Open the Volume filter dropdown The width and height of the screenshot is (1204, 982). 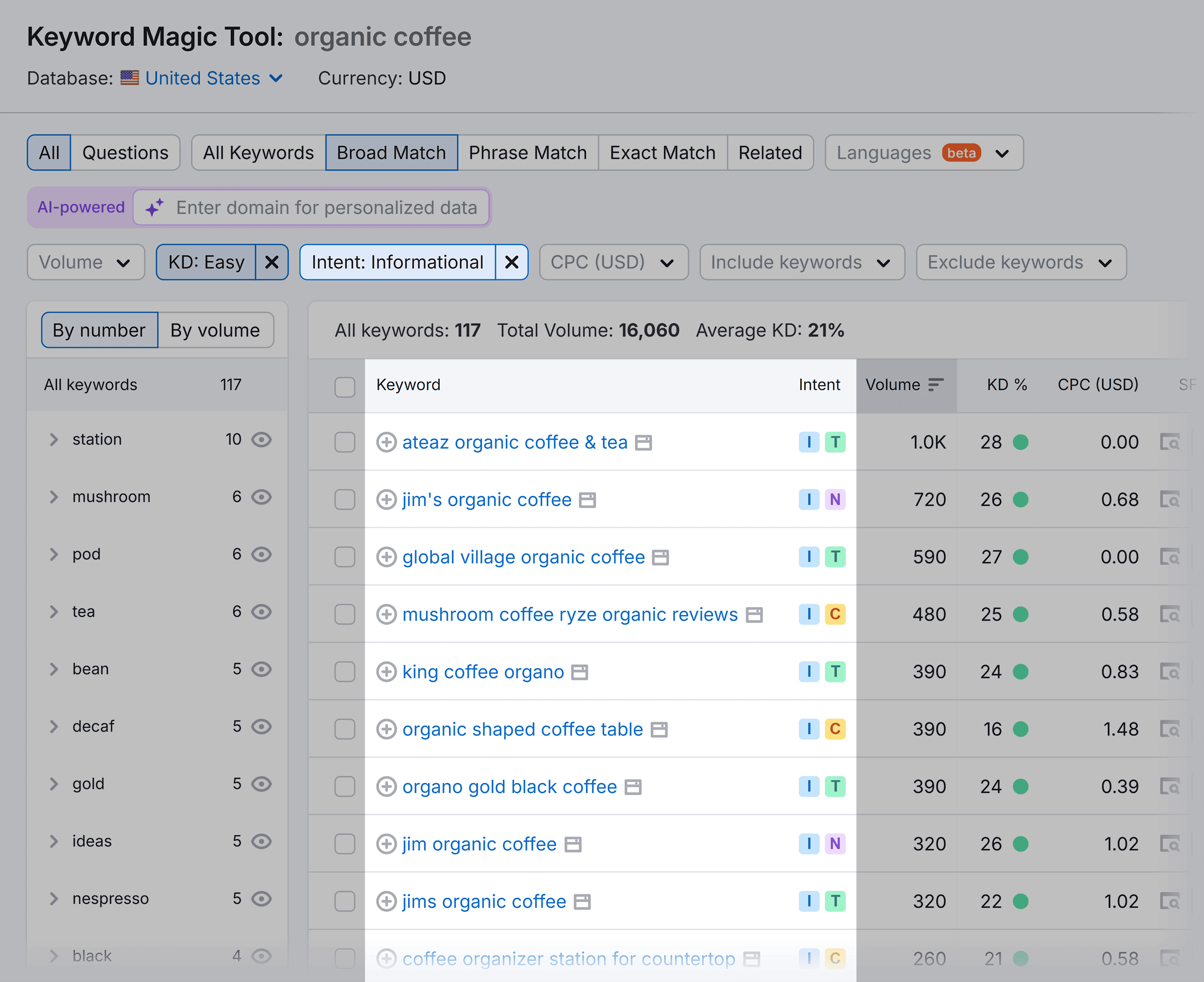(x=86, y=263)
